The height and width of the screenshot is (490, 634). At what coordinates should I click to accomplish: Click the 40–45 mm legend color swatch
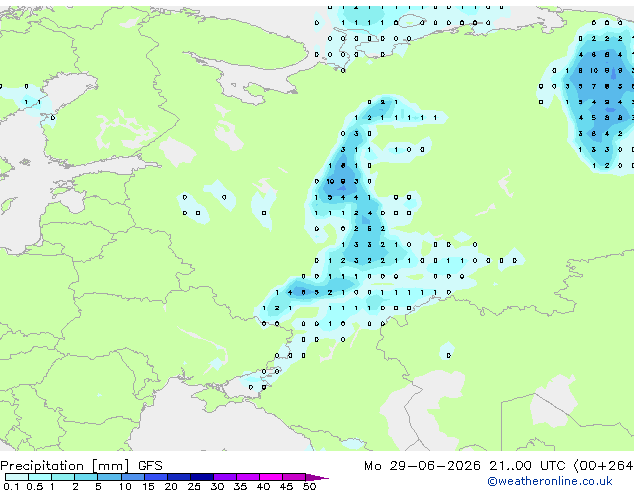point(271,477)
